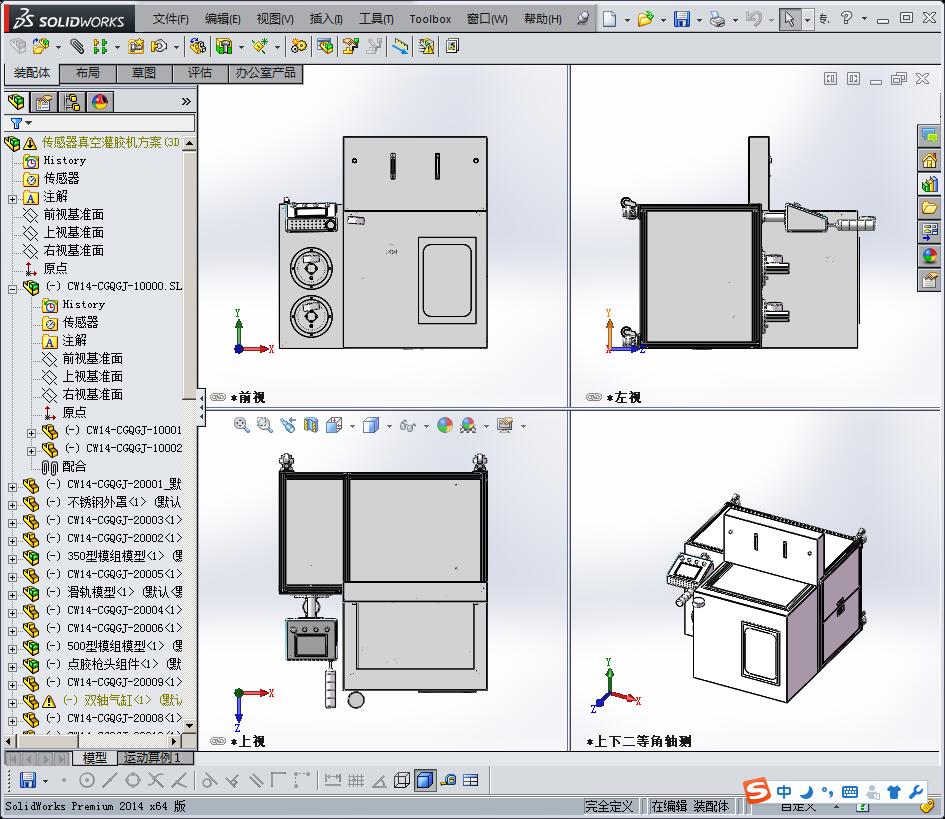Expand the CW14-CGQGJ-10001 component
This screenshot has width=945, height=819.
tap(32, 433)
